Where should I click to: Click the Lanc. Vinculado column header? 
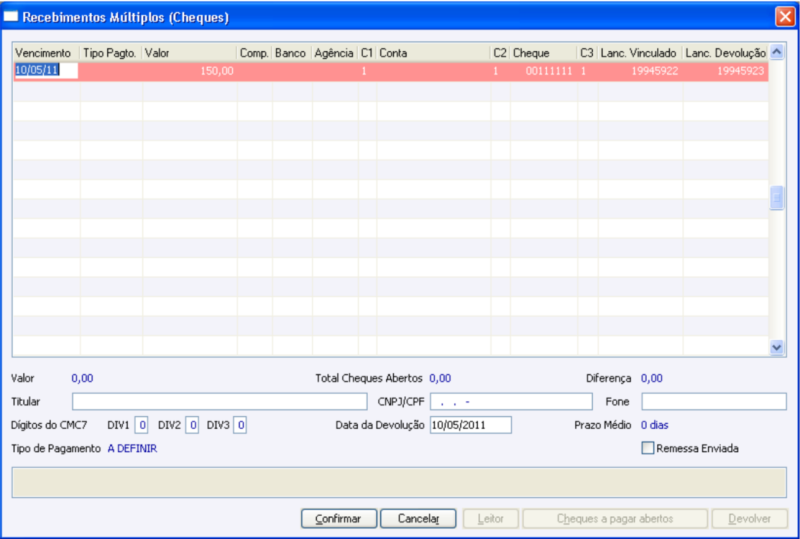pyautogui.click(x=640, y=53)
